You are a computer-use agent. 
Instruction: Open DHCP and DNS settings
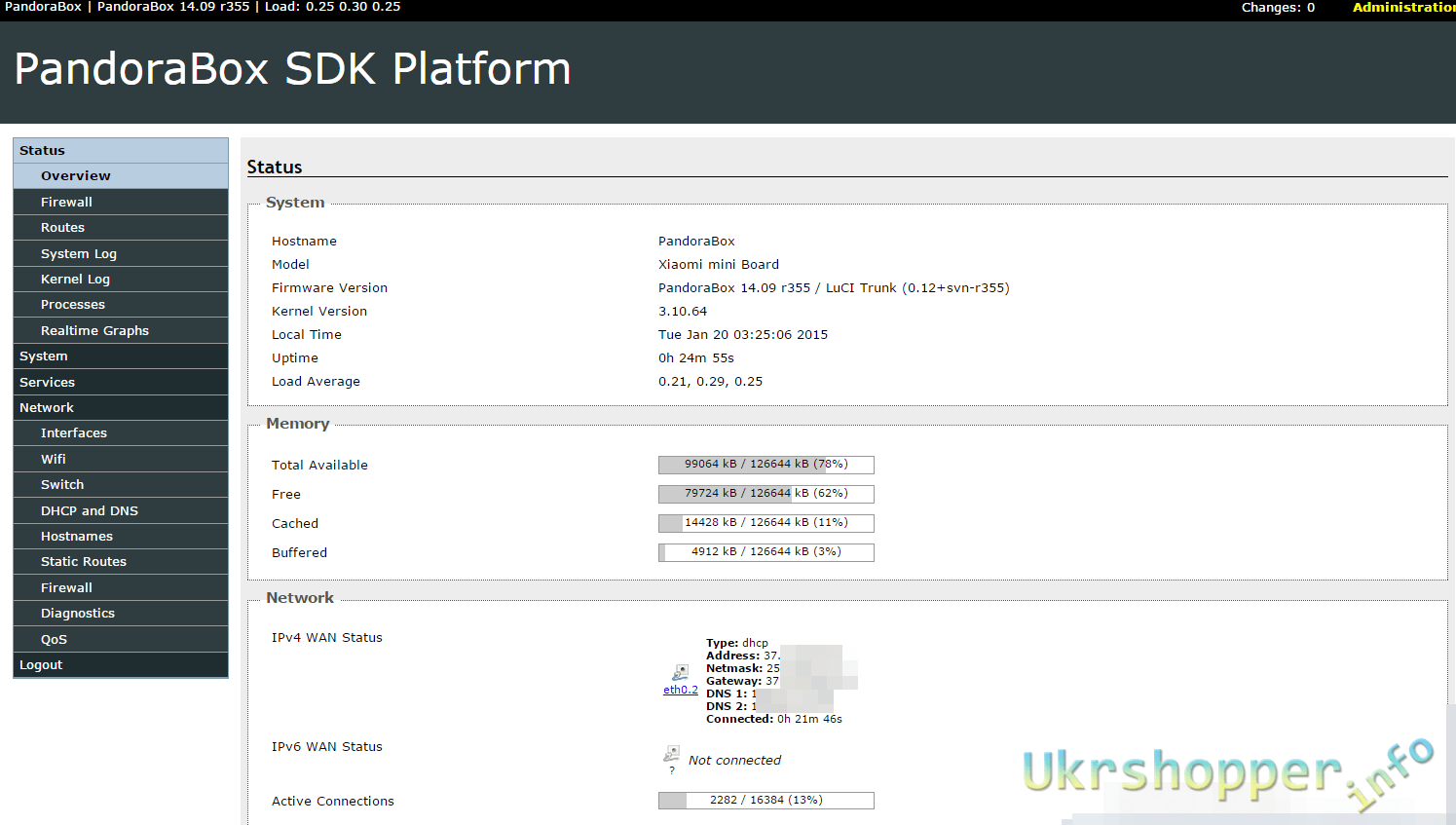[x=121, y=510]
